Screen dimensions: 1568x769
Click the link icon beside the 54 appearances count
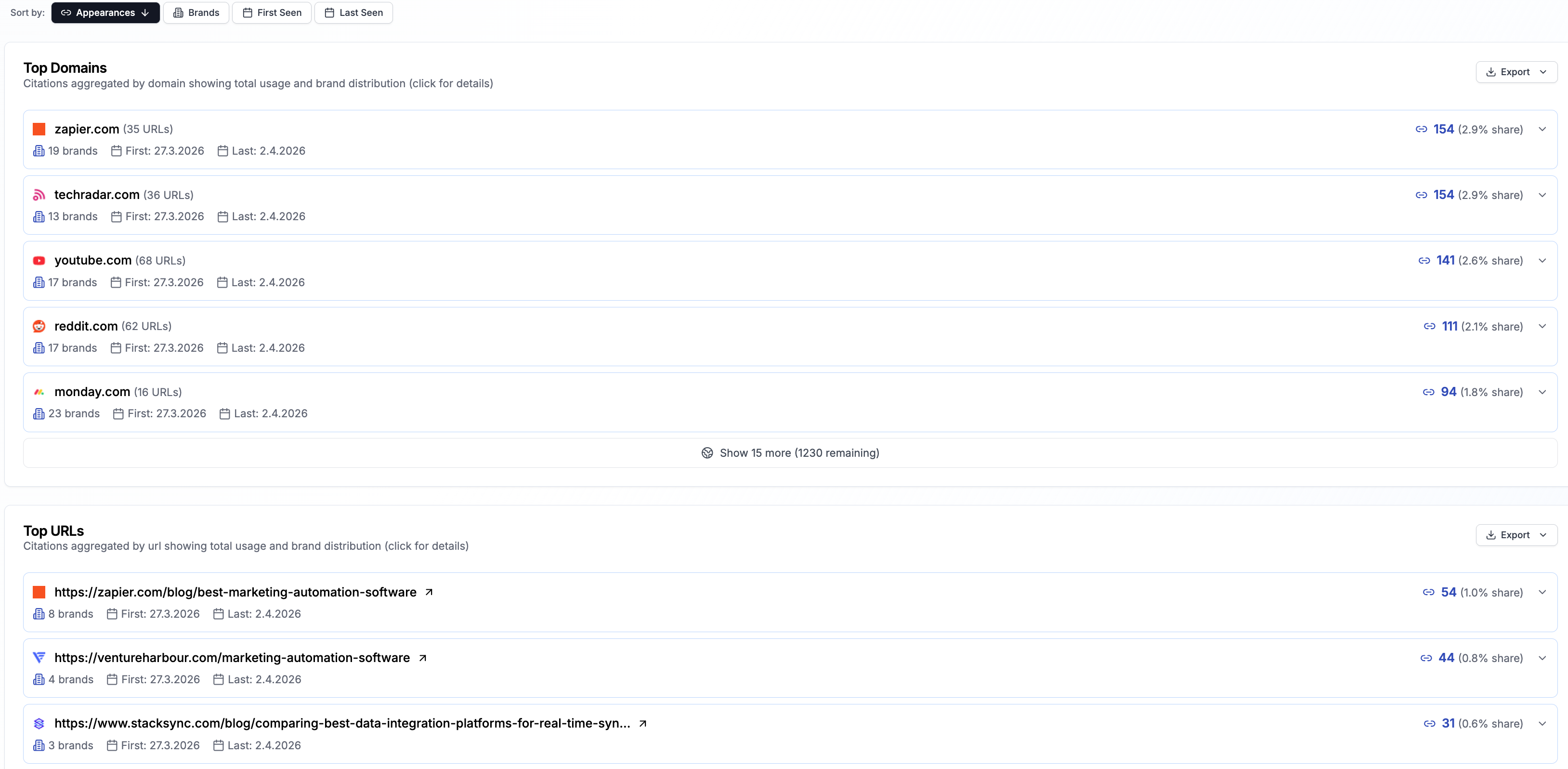1429,593
